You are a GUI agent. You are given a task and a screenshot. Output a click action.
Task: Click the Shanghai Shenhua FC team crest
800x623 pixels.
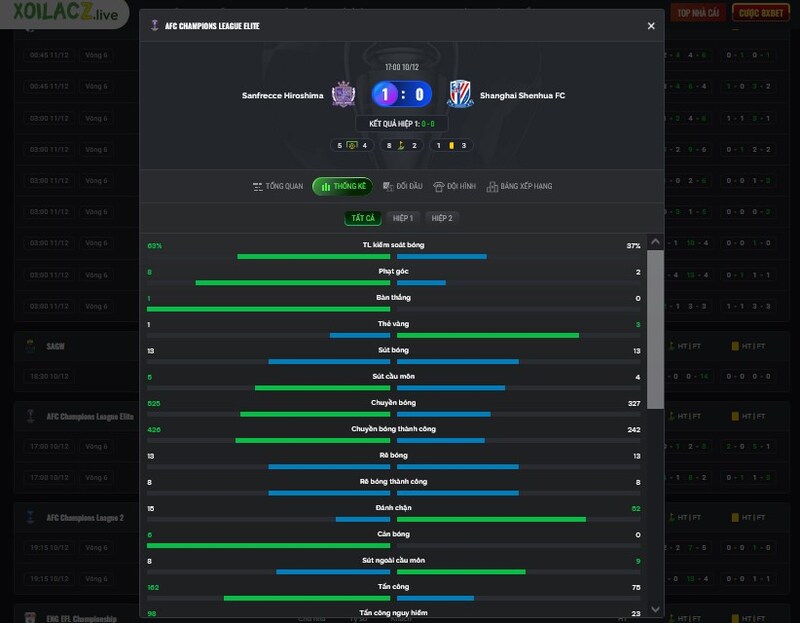coord(460,94)
